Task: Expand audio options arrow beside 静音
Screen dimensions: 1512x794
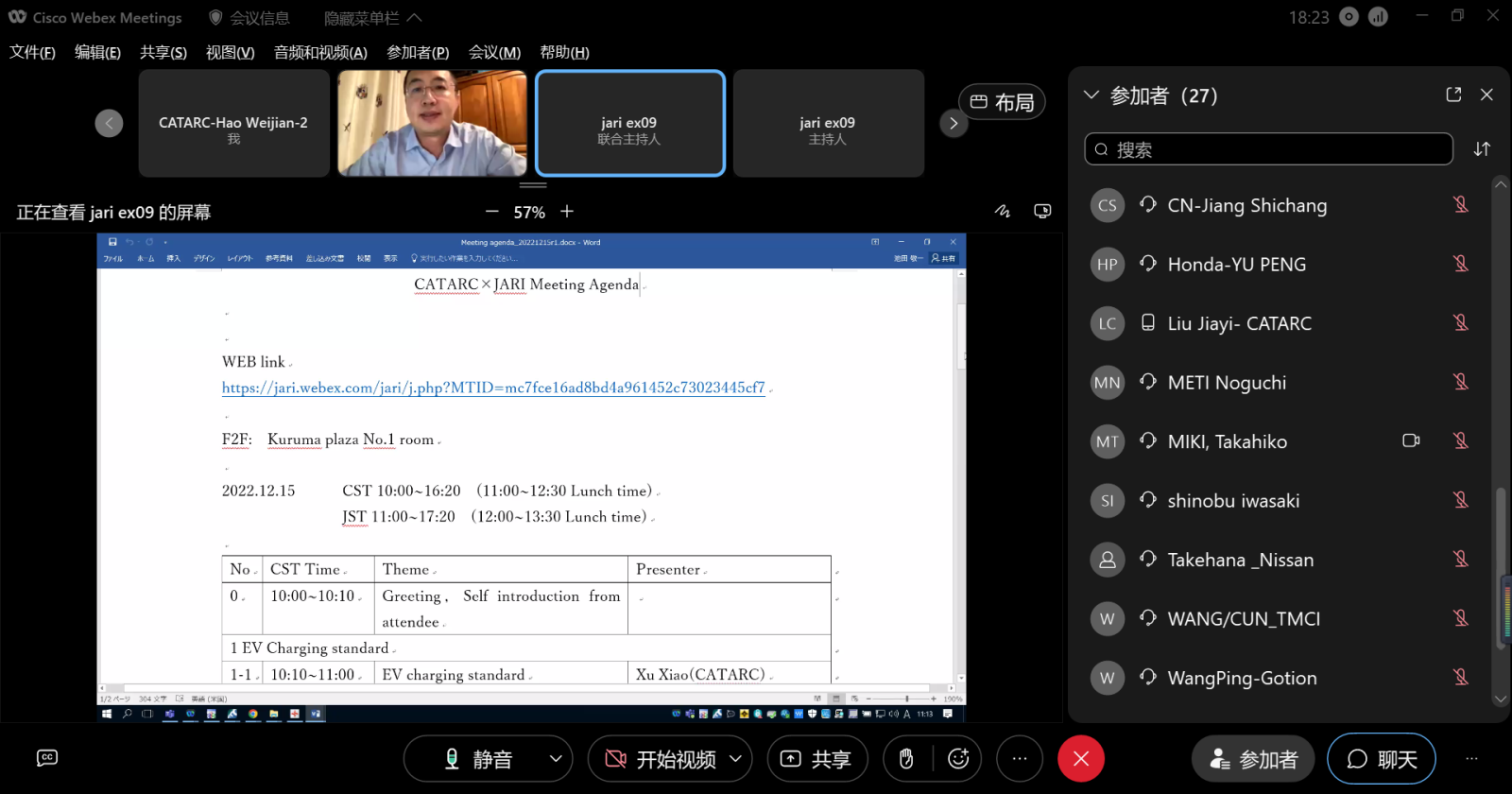Action: coord(556,759)
